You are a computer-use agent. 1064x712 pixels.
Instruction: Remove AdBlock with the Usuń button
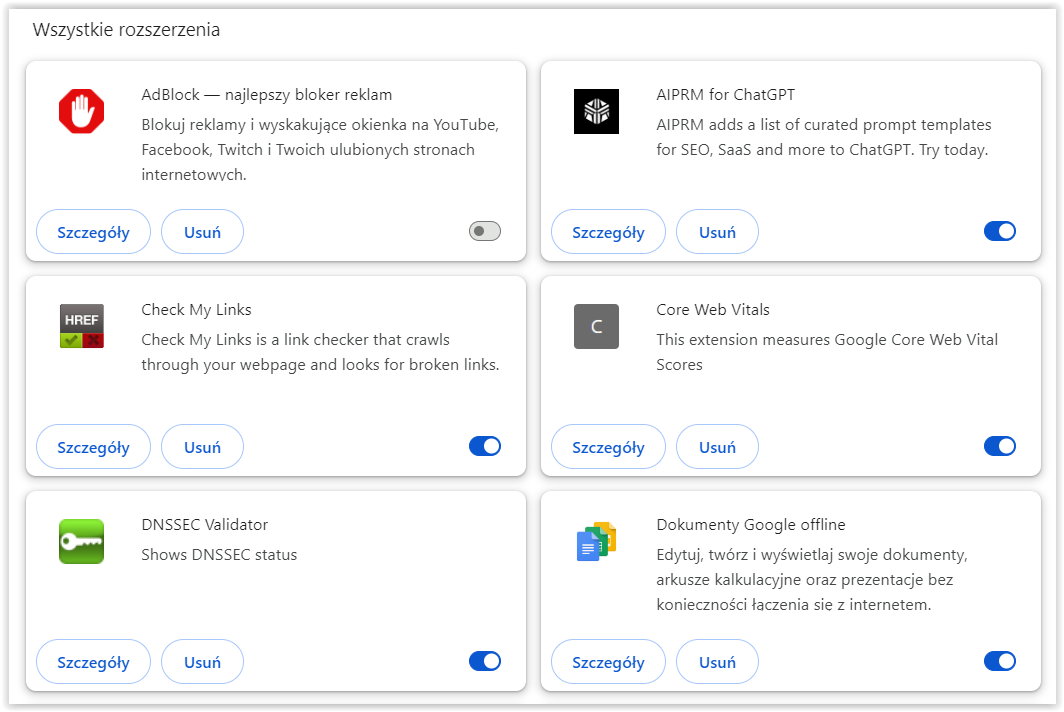(202, 232)
